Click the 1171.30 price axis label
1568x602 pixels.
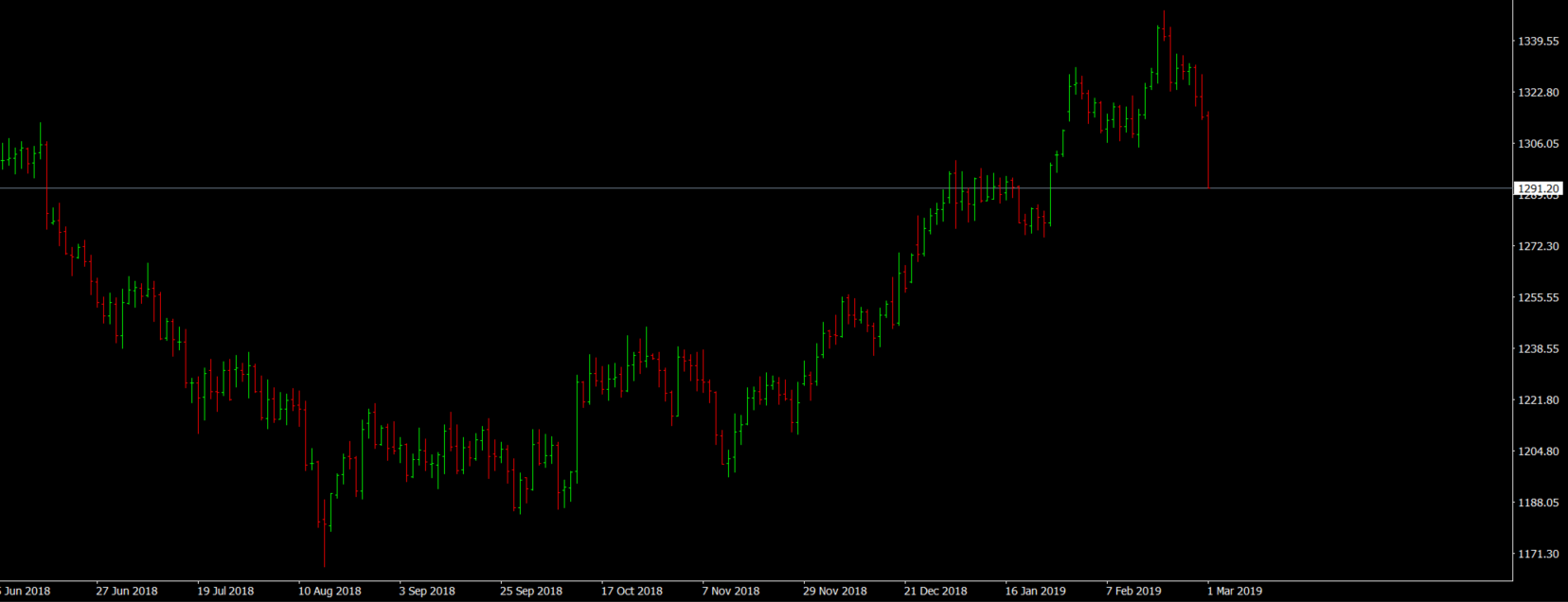(1538, 554)
